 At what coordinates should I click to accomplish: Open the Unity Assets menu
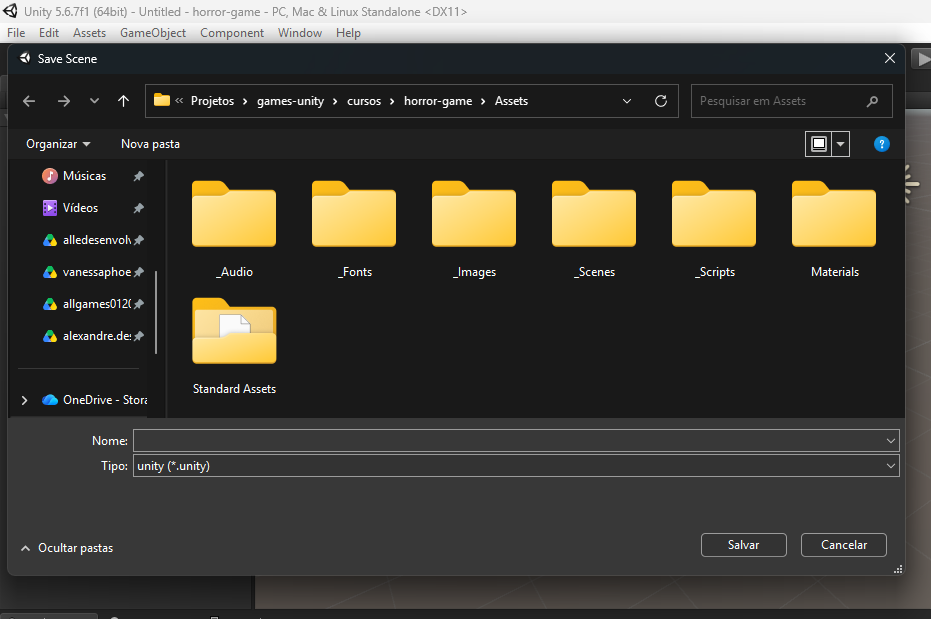point(89,33)
